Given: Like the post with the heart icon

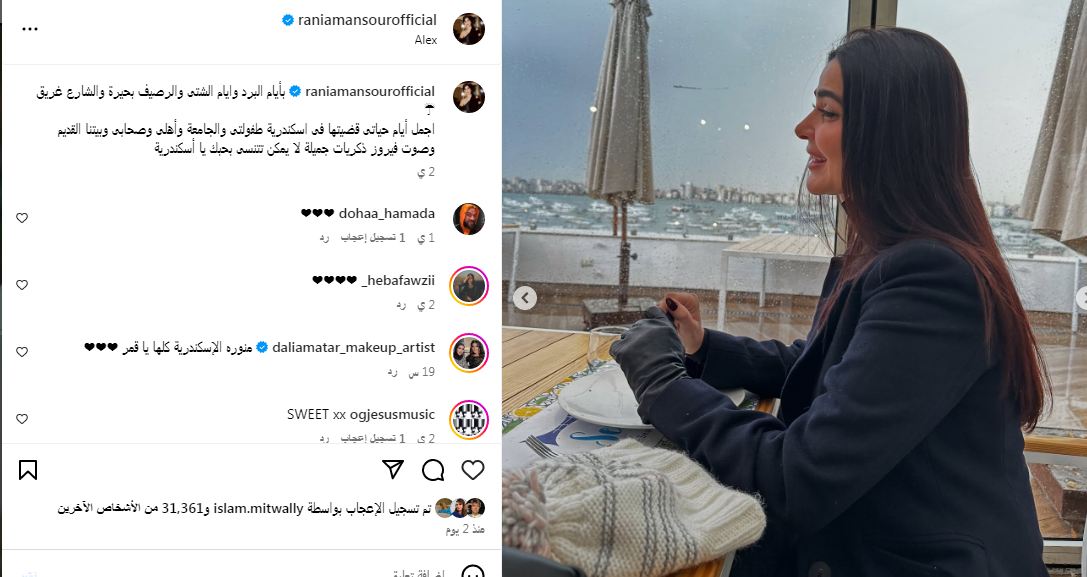Looking at the screenshot, I should tap(473, 470).
